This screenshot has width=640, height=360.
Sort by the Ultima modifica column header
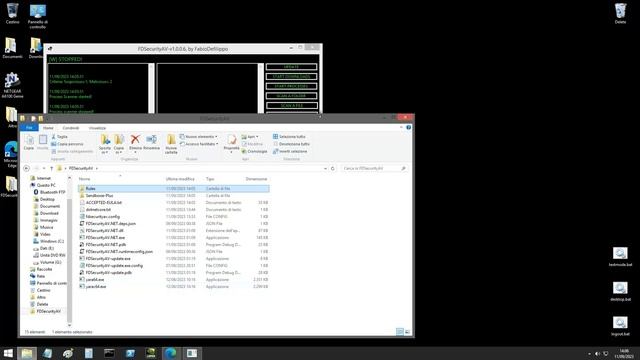(180, 179)
